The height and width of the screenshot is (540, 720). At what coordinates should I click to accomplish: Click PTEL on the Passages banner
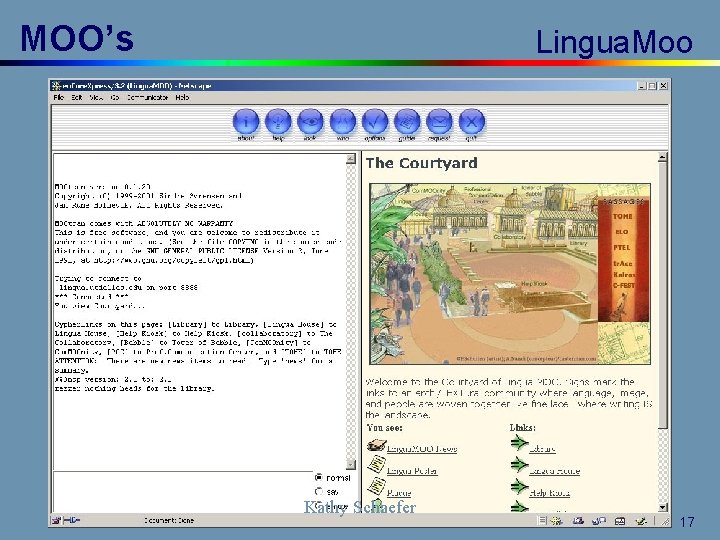click(x=622, y=248)
